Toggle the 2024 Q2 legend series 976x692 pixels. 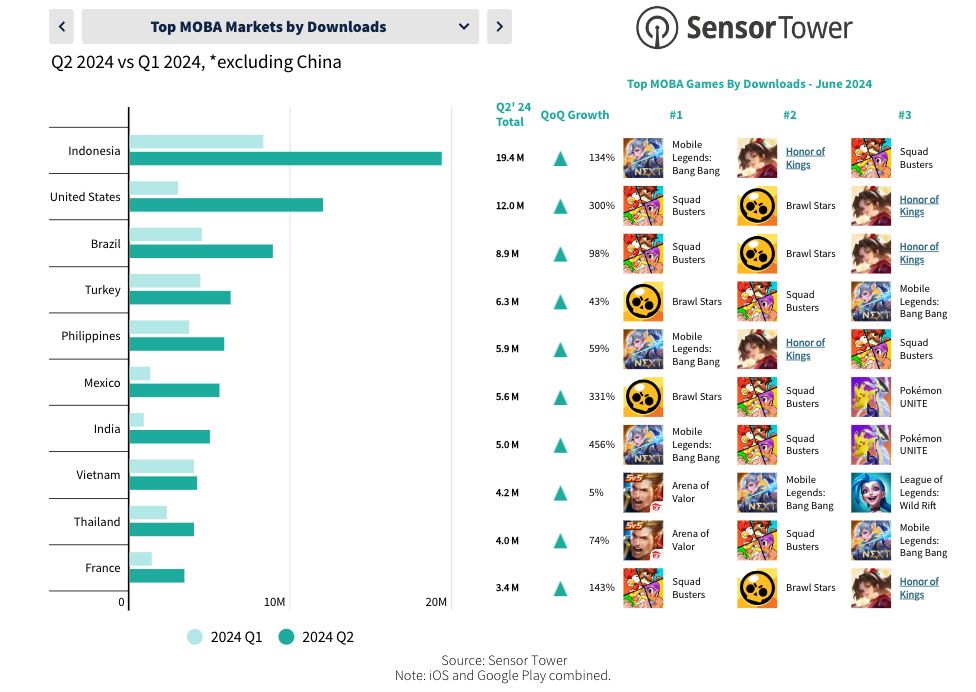[x=316, y=637]
